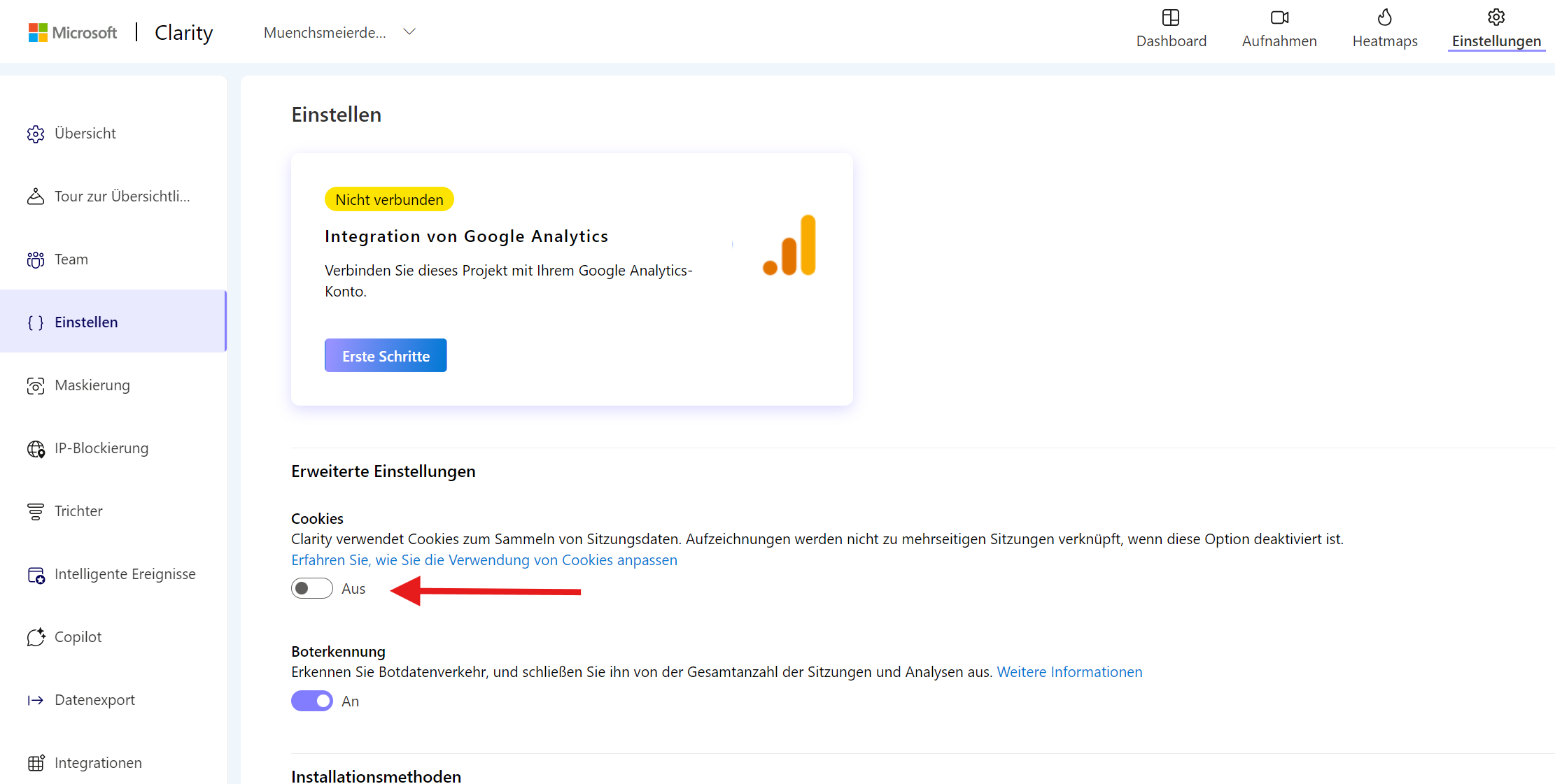This screenshot has width=1555, height=784.
Task: Click the IP-Blockierung globe icon
Action: pyautogui.click(x=36, y=448)
